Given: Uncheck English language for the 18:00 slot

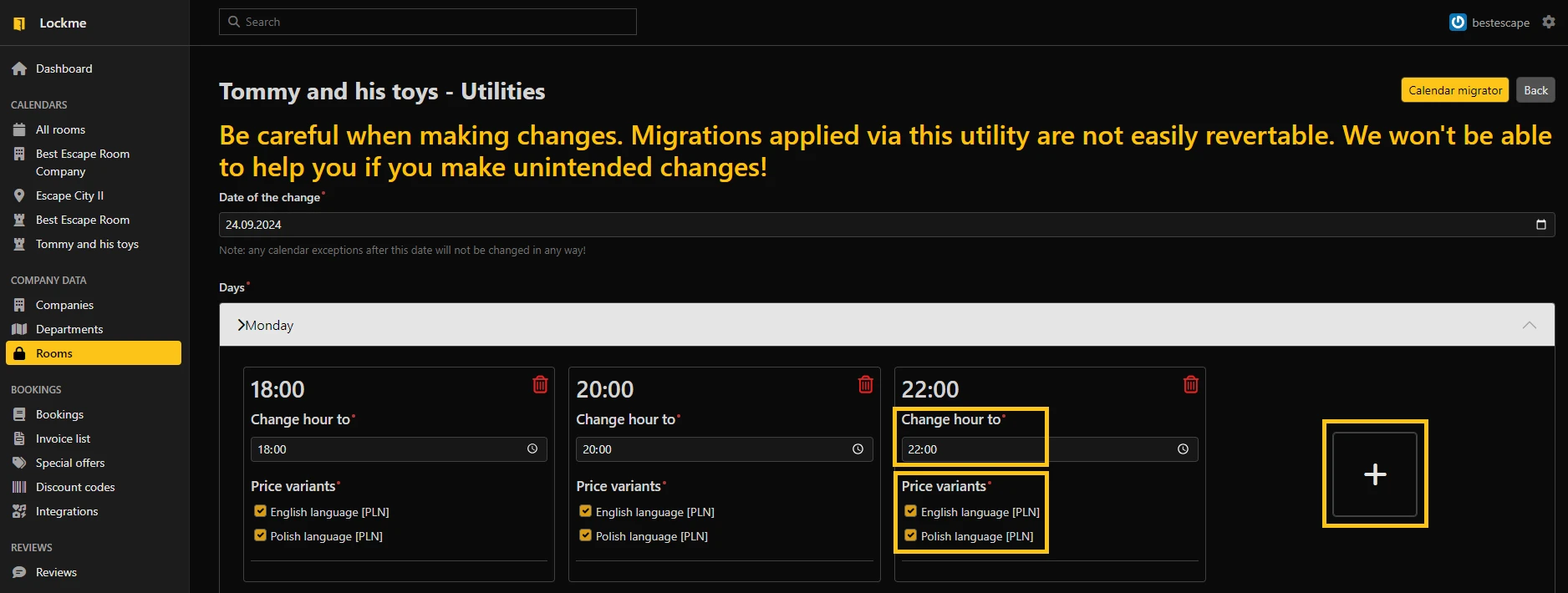Looking at the screenshot, I should coord(260,511).
